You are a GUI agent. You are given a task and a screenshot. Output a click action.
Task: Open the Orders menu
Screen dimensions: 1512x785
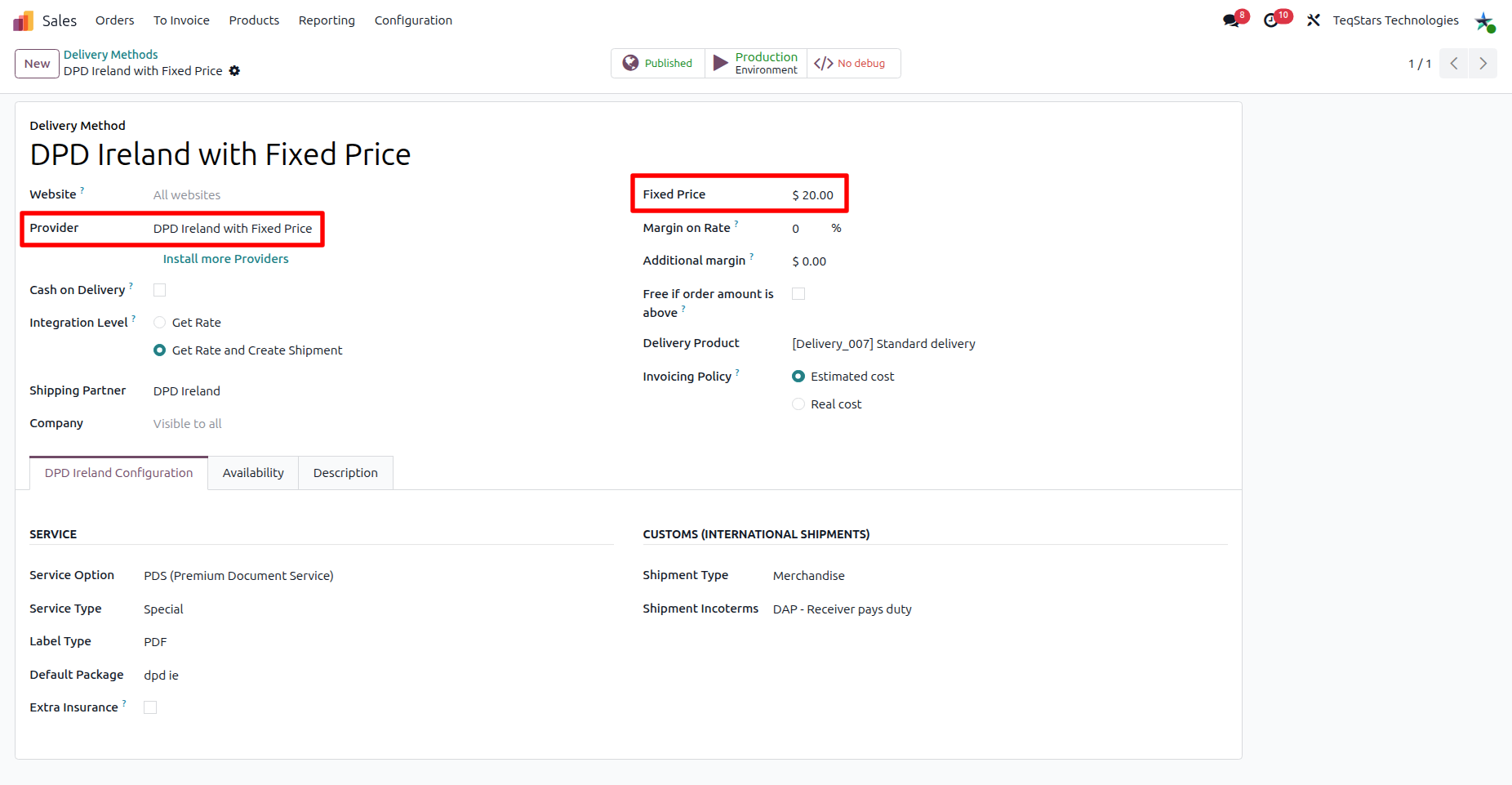115,20
